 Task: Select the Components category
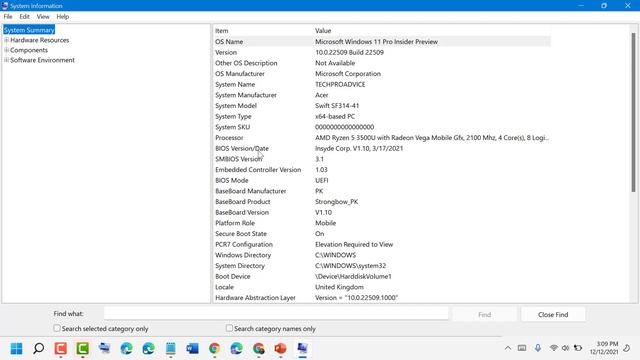coord(29,50)
